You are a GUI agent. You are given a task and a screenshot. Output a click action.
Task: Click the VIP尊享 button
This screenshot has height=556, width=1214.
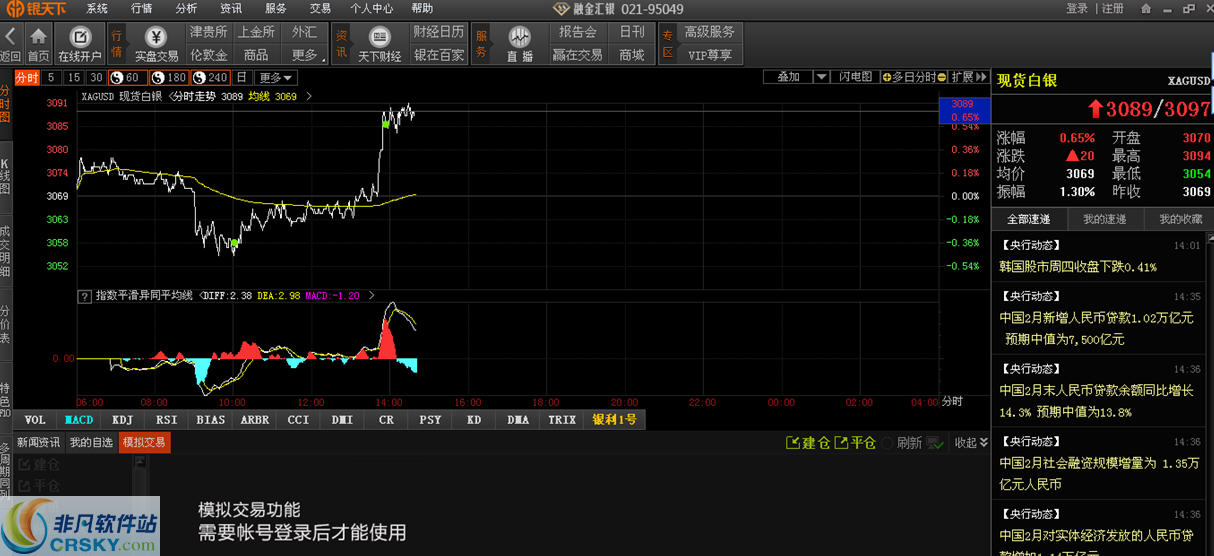[x=709, y=55]
